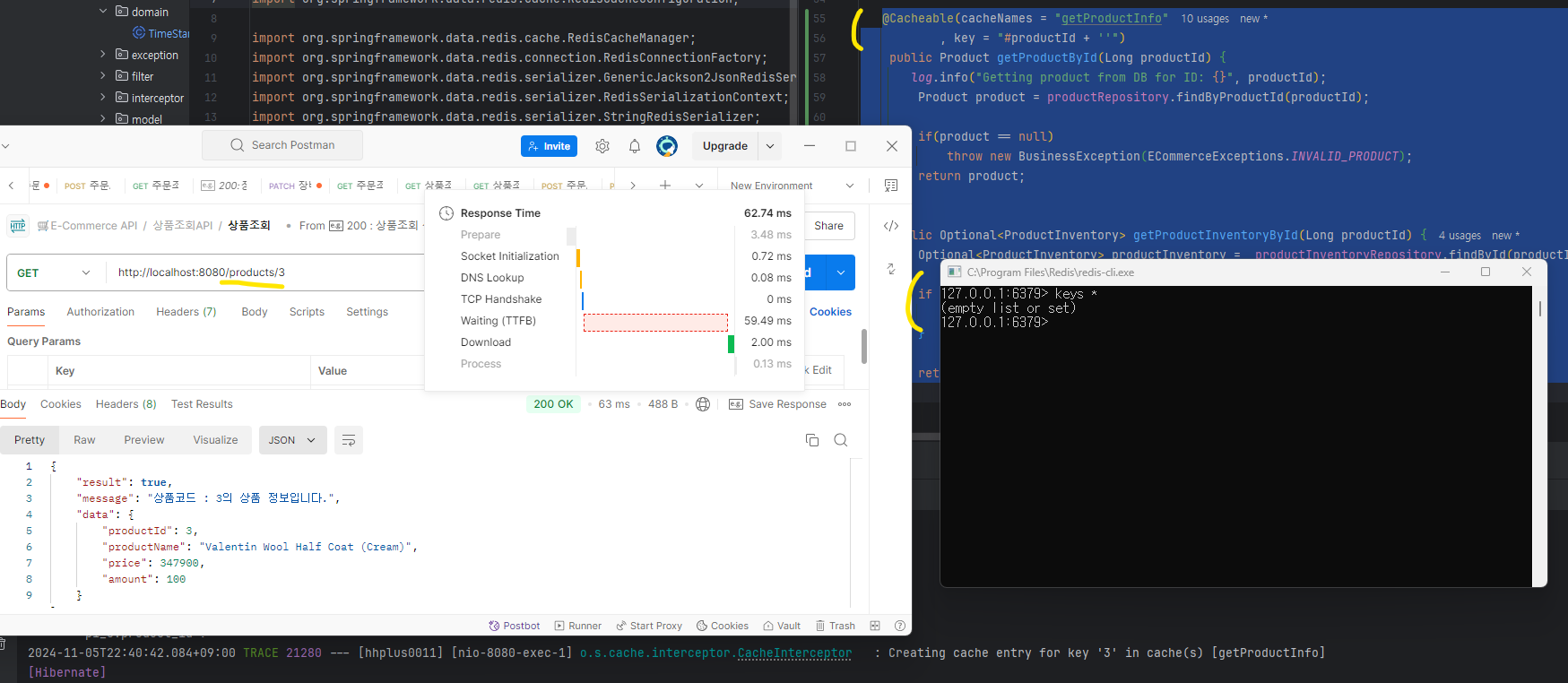Toggle two-pane layout icon in status bar
This screenshot has width=1568, height=683.
[875, 626]
